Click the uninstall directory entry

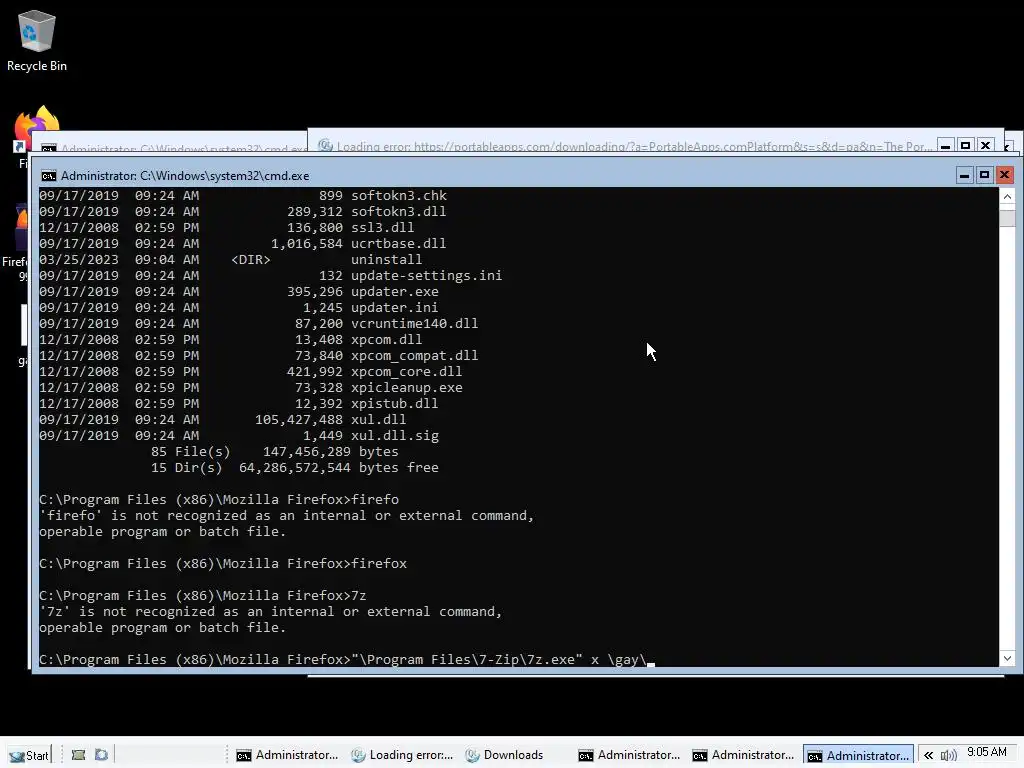387,259
